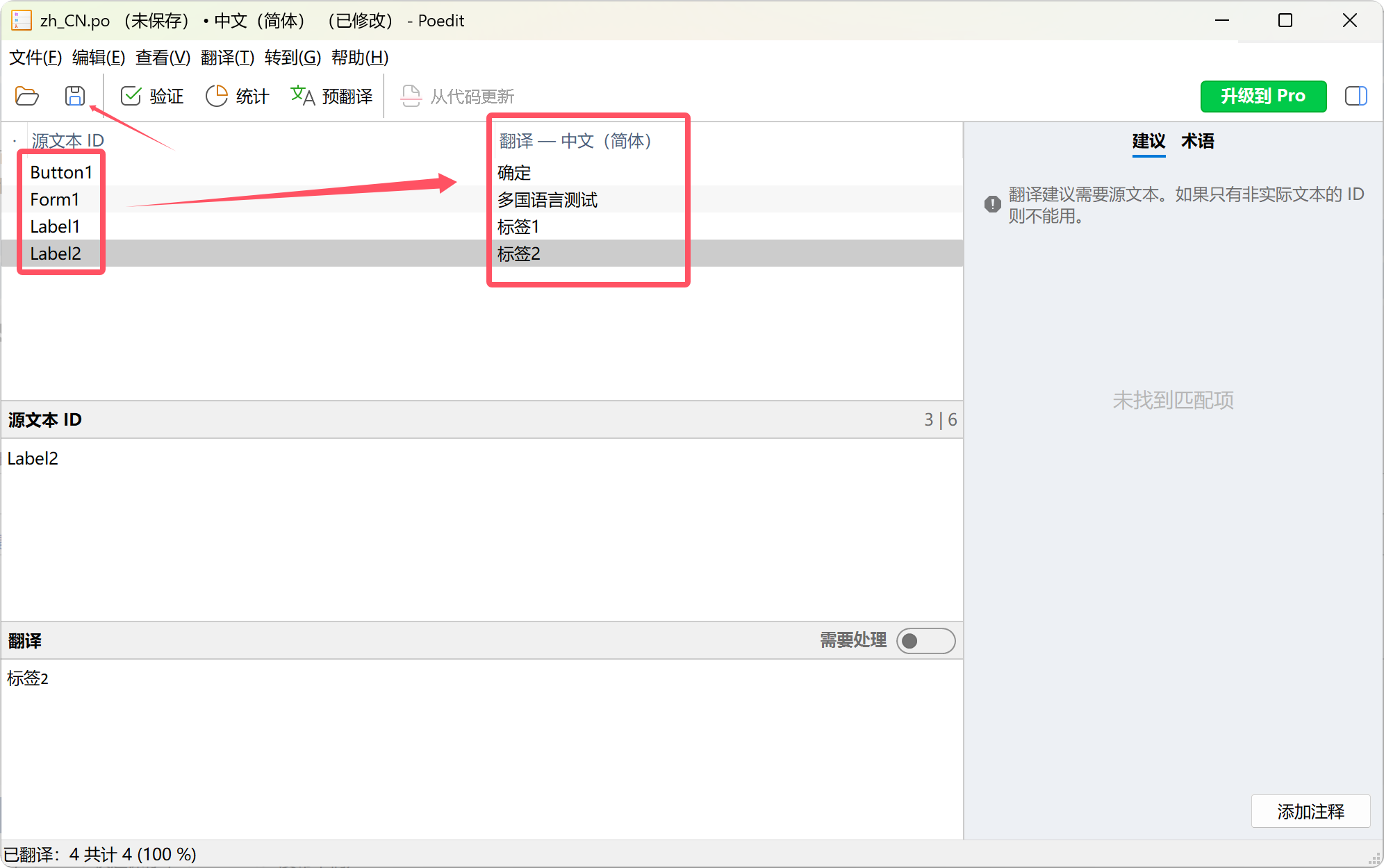Toggle the sidebar panel icon
This screenshot has height=868, width=1384.
tap(1356, 96)
